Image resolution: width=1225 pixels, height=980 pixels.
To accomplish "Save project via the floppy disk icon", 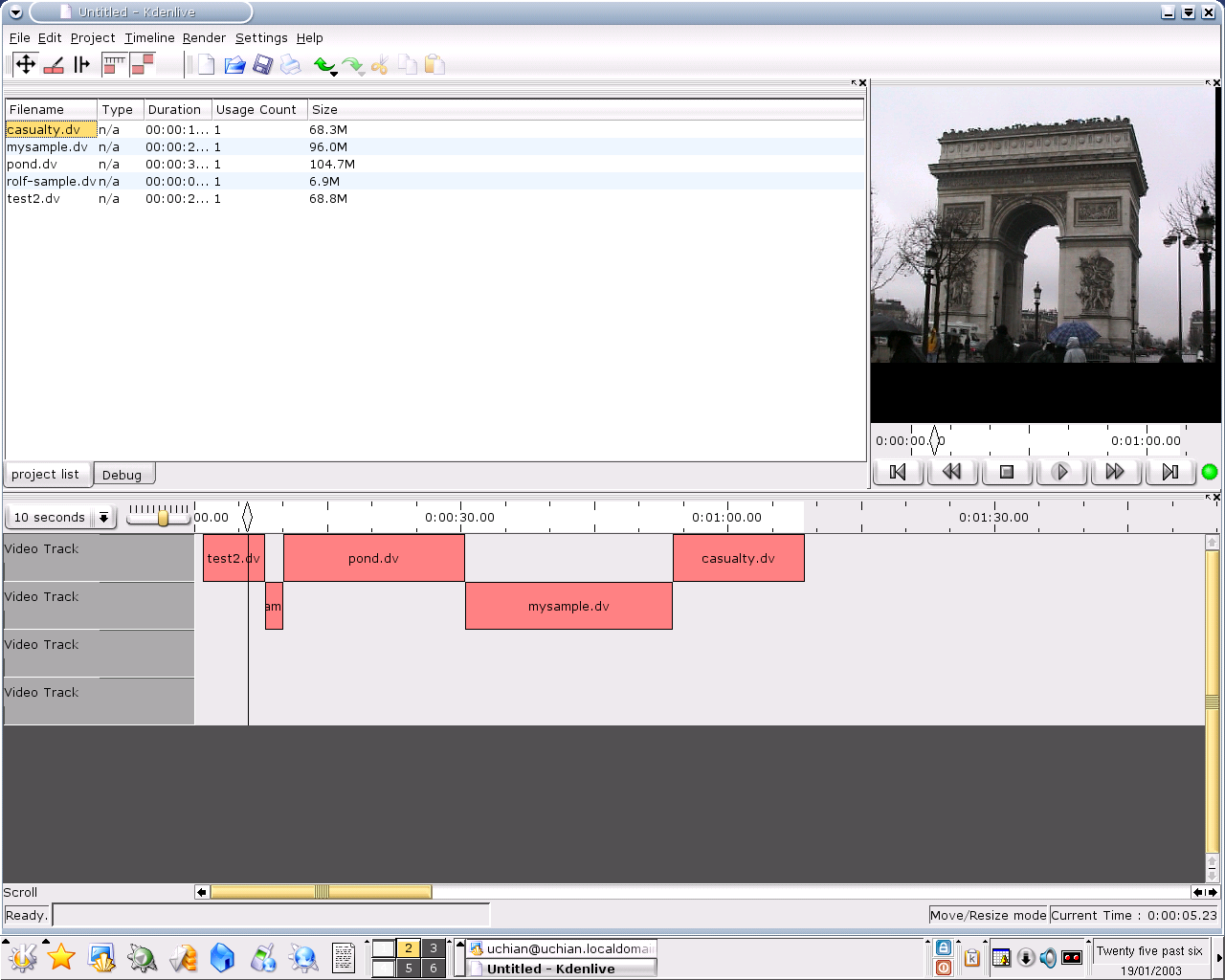I will [x=262, y=65].
